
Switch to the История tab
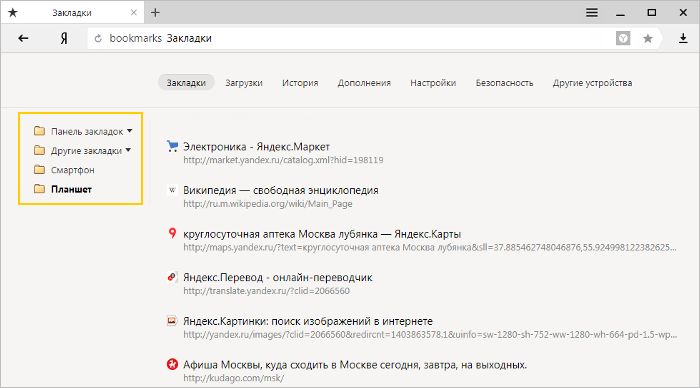[x=300, y=83]
